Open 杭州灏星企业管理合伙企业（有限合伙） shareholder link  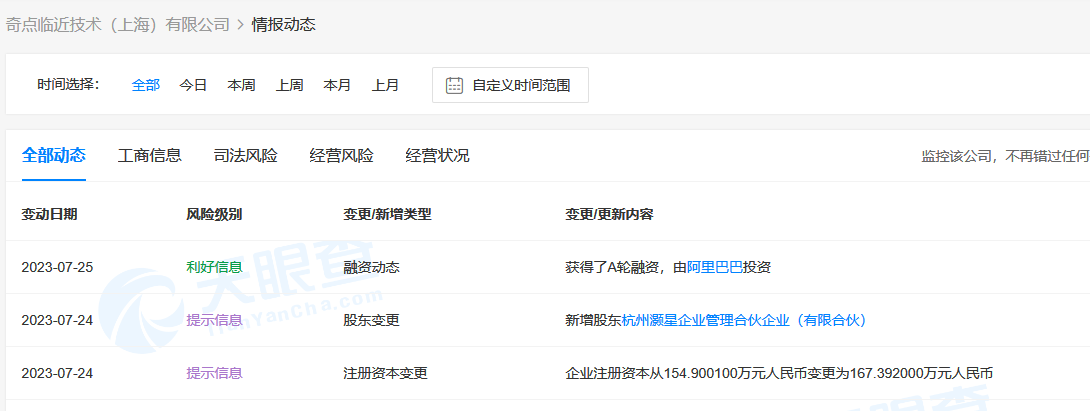point(743,321)
